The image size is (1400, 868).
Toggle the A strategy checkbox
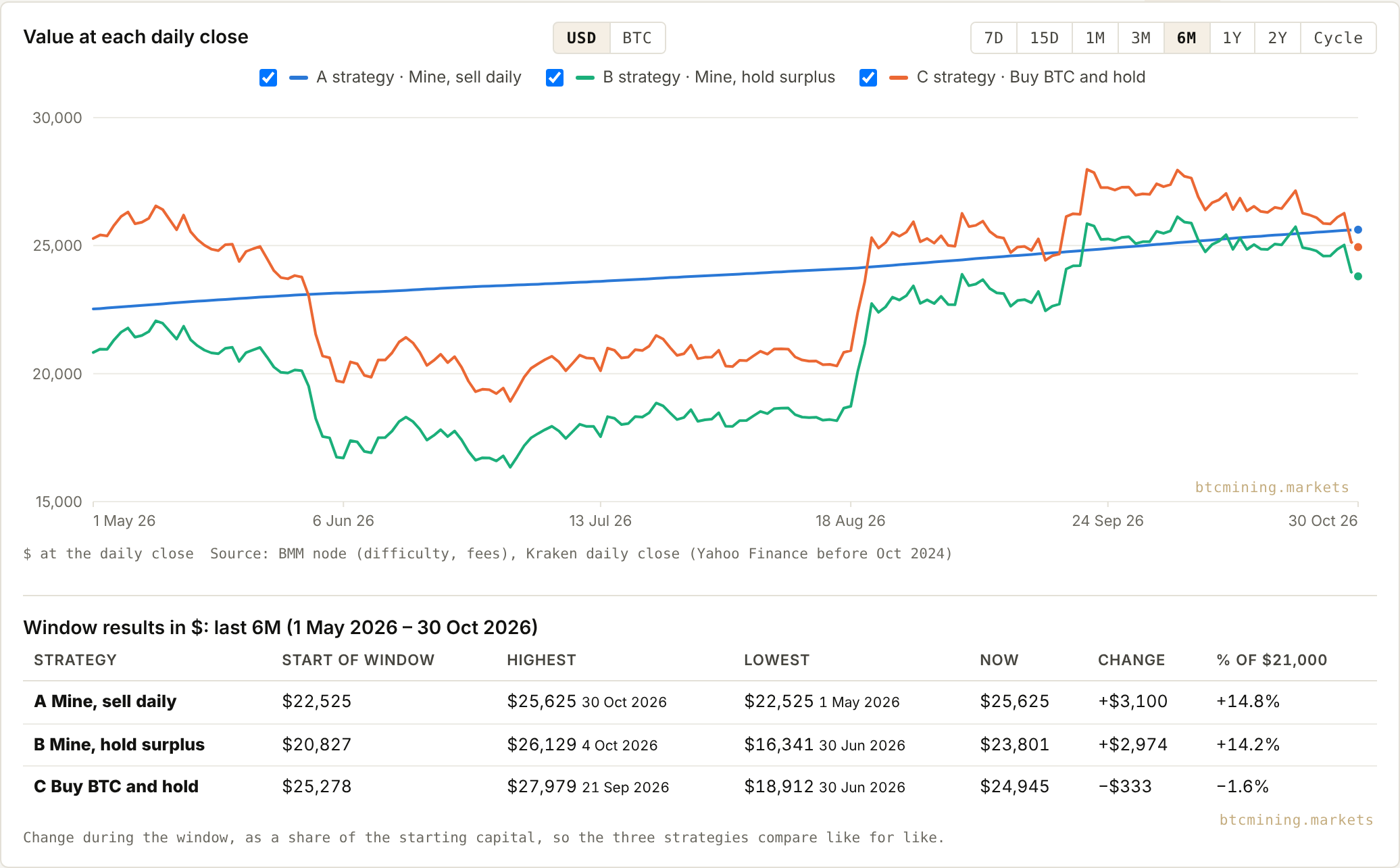pyautogui.click(x=268, y=78)
